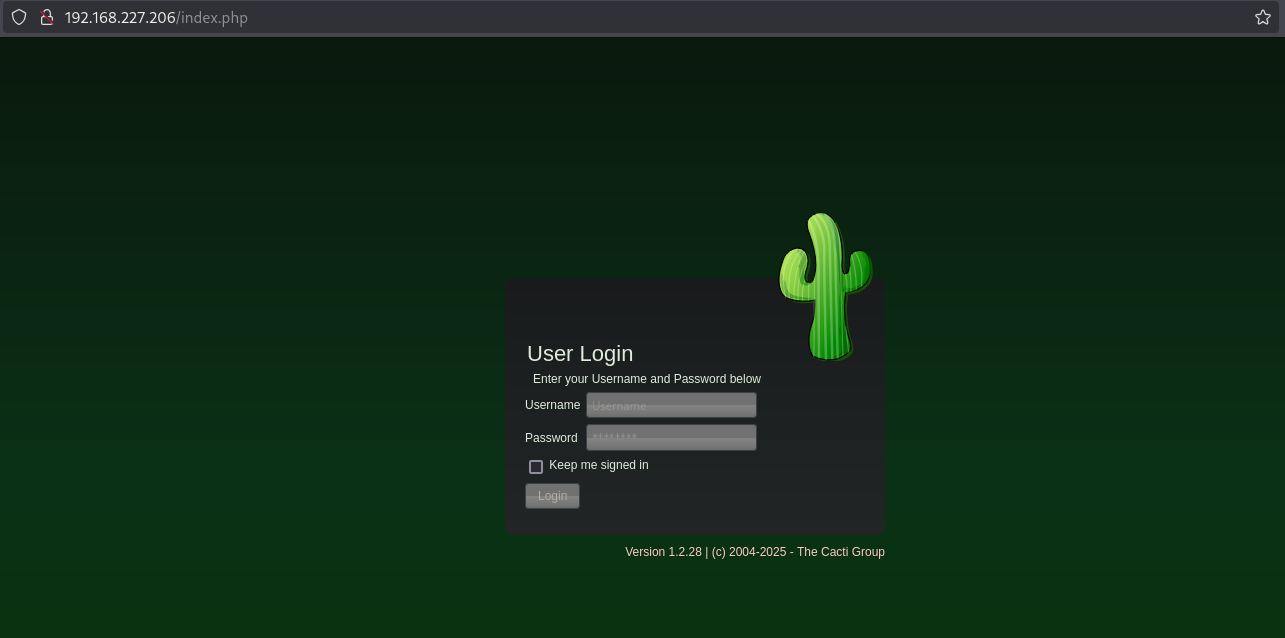This screenshot has height=638, width=1285.
Task: Click the "User Login" heading
Action: [x=580, y=354]
